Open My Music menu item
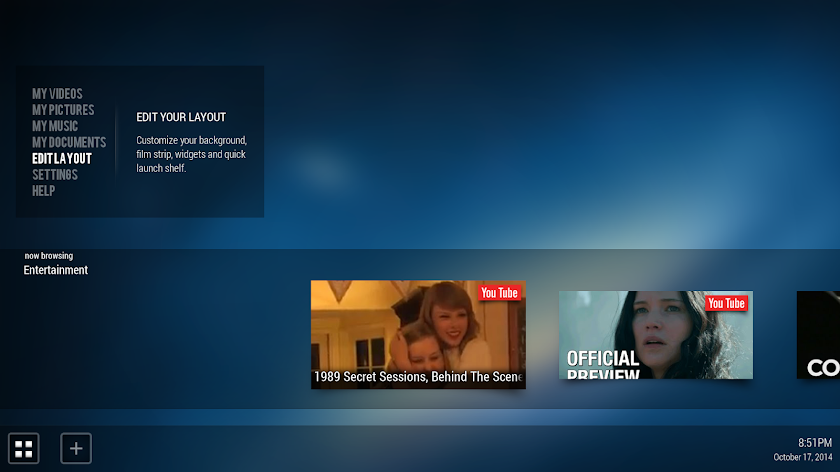840x472 pixels. tap(55, 126)
